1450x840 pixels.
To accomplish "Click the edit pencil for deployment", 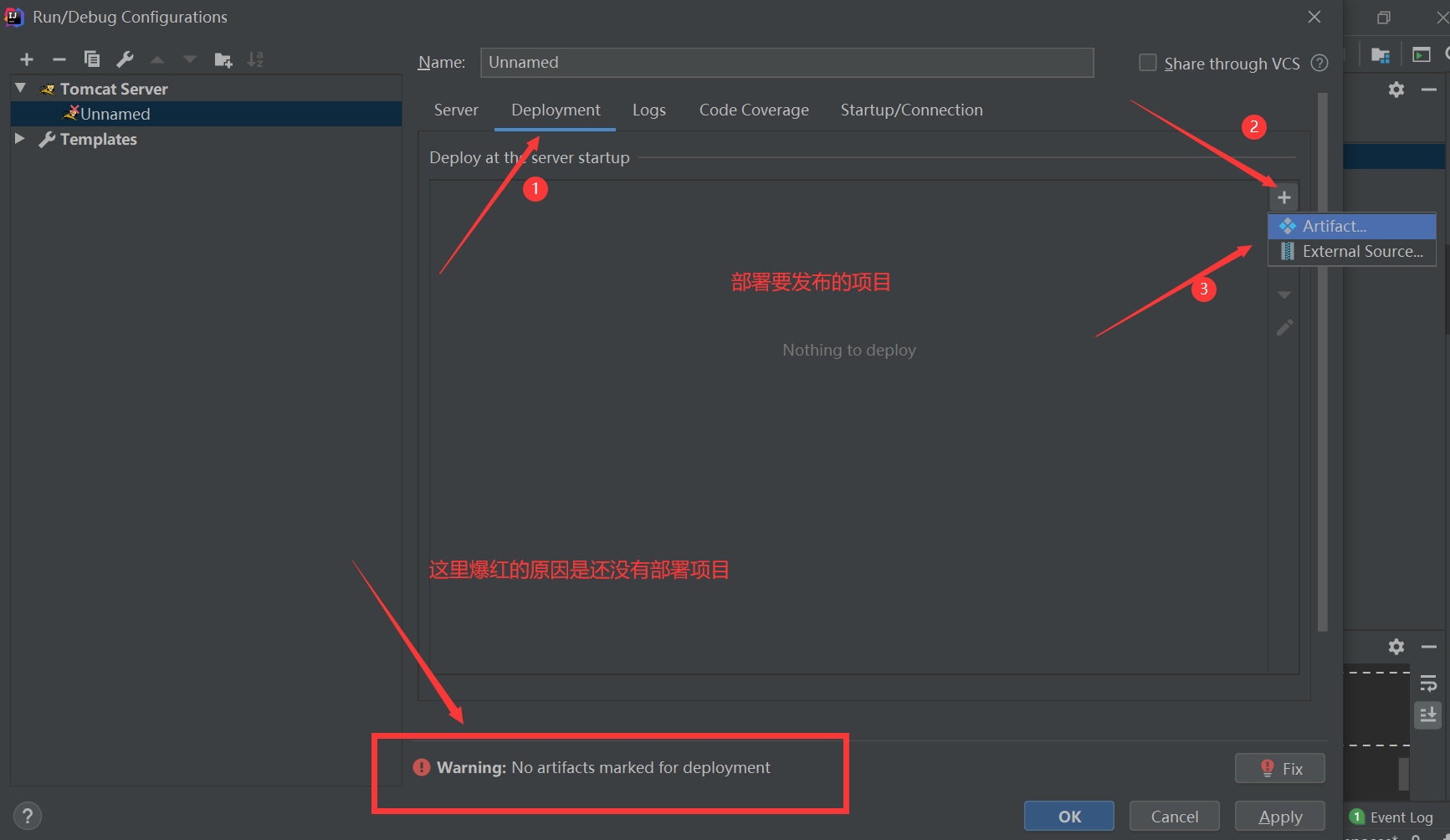I will (1284, 327).
